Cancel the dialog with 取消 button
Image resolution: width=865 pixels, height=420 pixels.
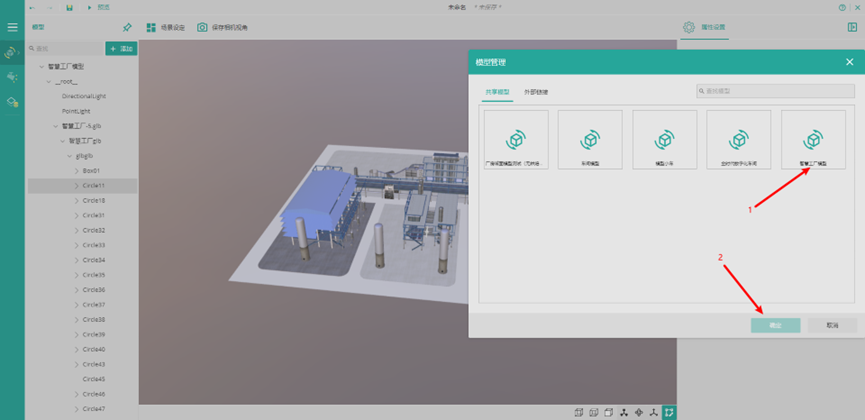(832, 326)
